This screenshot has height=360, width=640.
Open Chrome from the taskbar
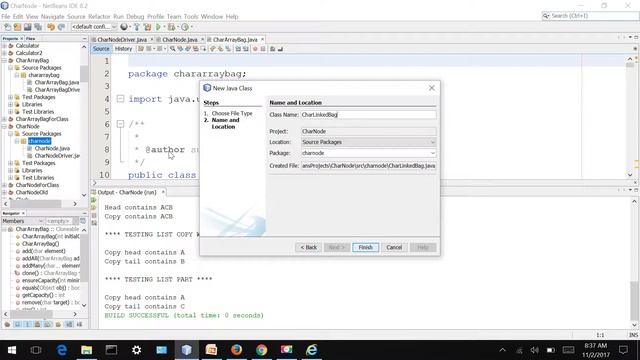click(262, 350)
